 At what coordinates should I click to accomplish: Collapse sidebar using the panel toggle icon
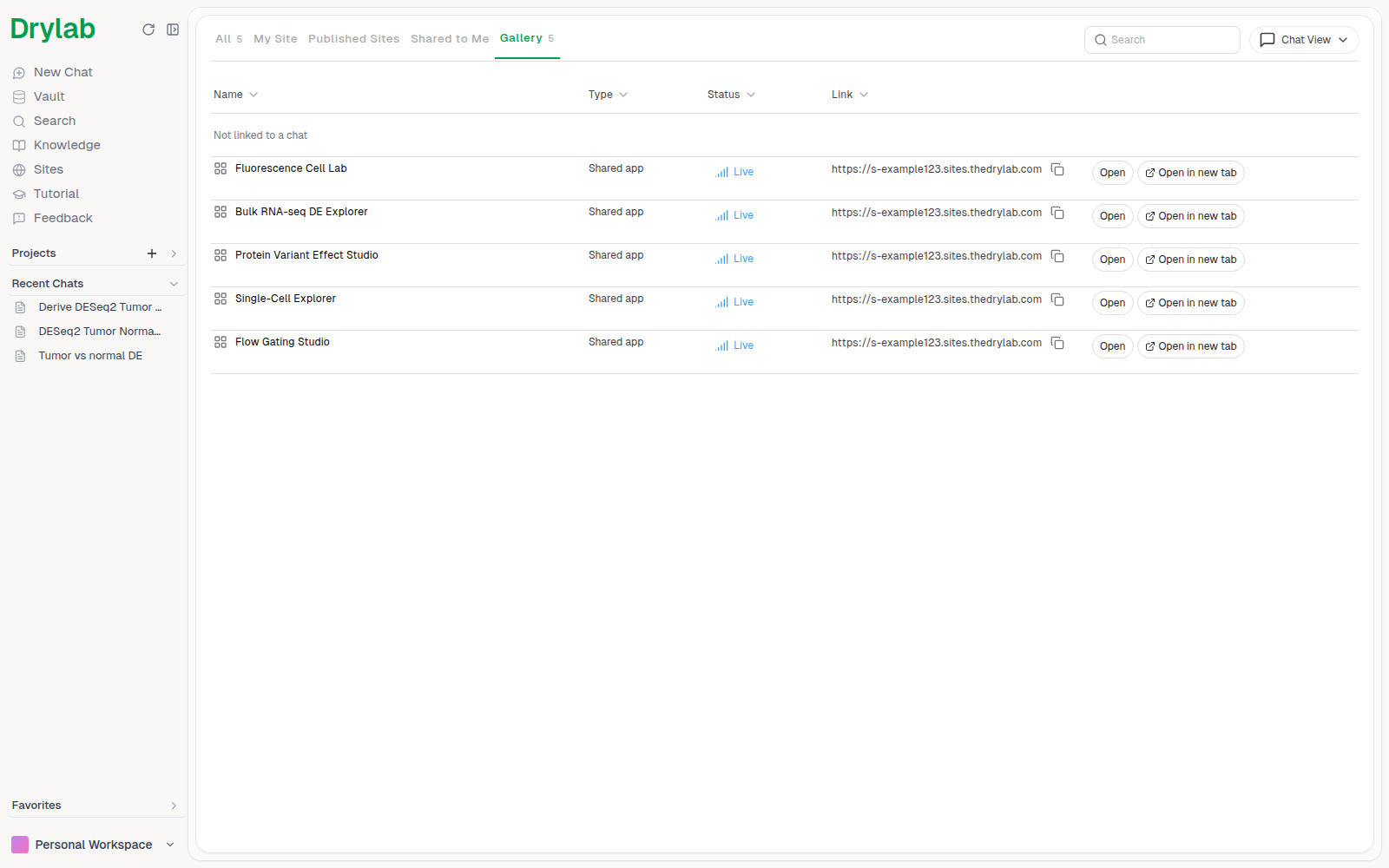(173, 30)
